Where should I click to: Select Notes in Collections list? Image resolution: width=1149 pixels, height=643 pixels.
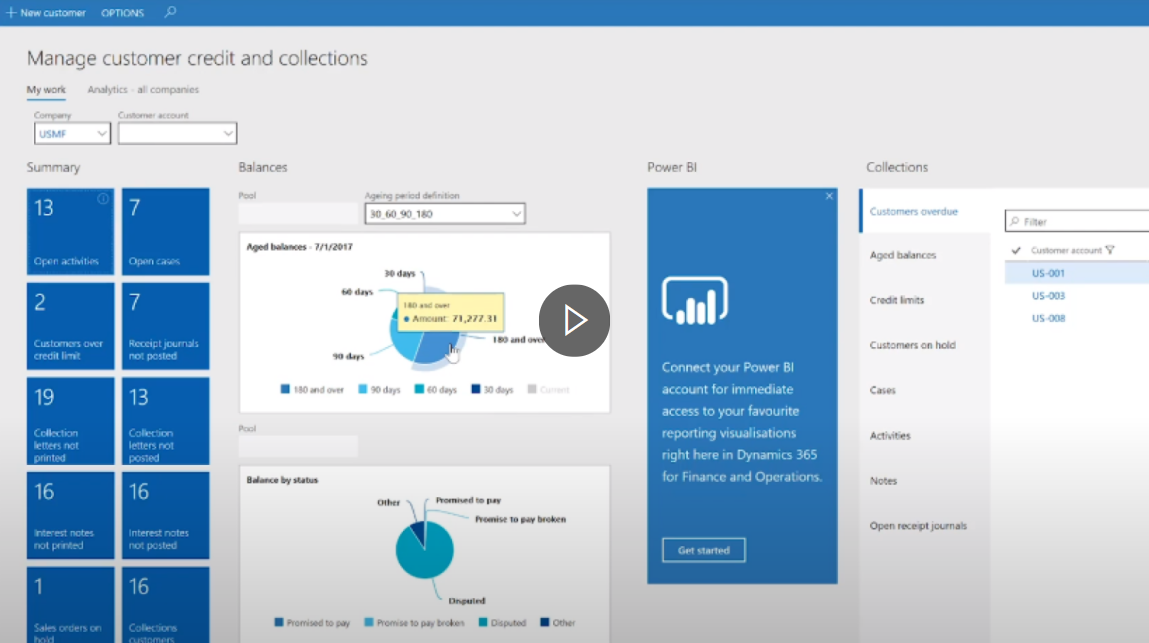point(883,481)
